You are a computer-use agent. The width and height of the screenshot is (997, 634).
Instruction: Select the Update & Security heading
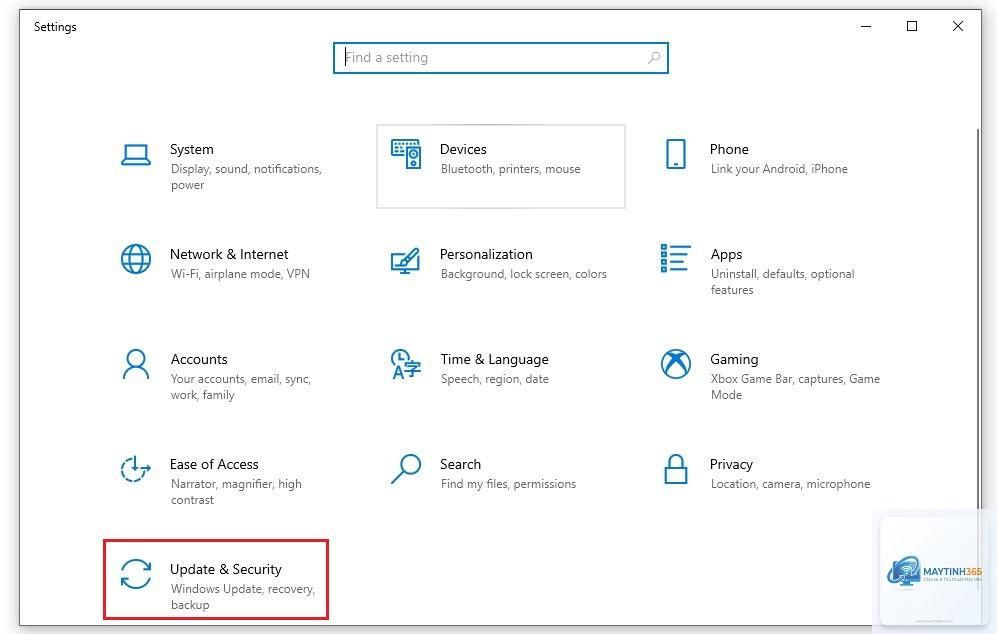(226, 569)
